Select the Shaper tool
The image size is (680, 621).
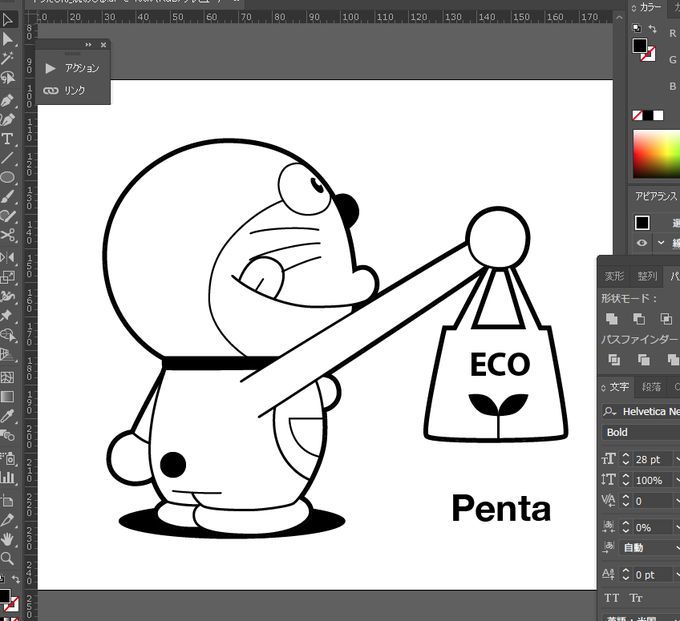click(7, 216)
